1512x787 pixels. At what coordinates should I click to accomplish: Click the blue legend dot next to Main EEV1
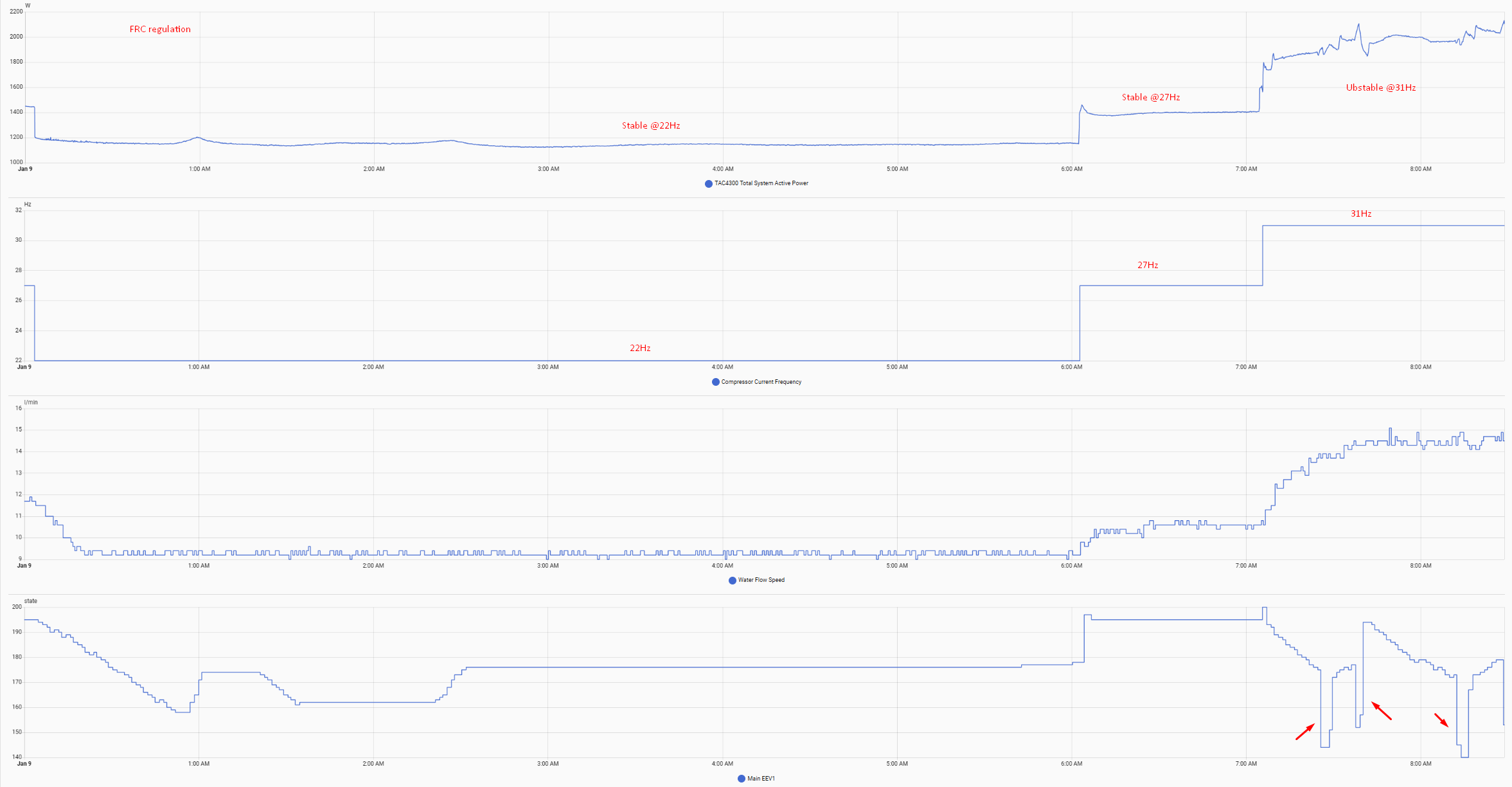741,779
